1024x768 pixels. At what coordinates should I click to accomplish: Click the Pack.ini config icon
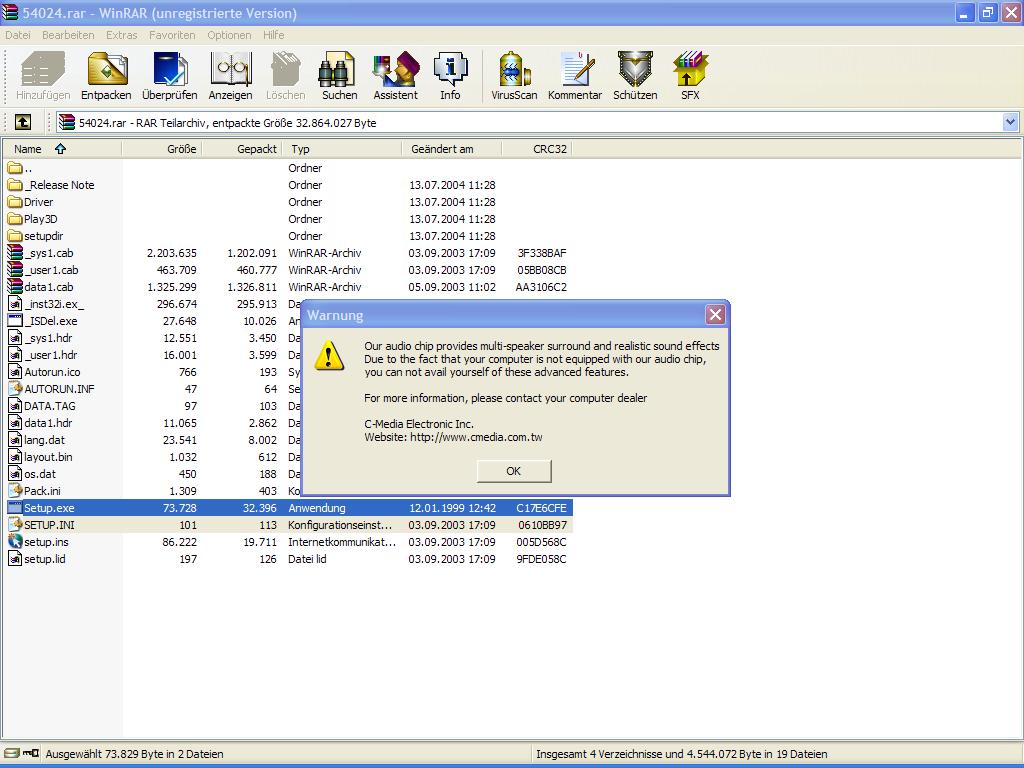coord(15,490)
